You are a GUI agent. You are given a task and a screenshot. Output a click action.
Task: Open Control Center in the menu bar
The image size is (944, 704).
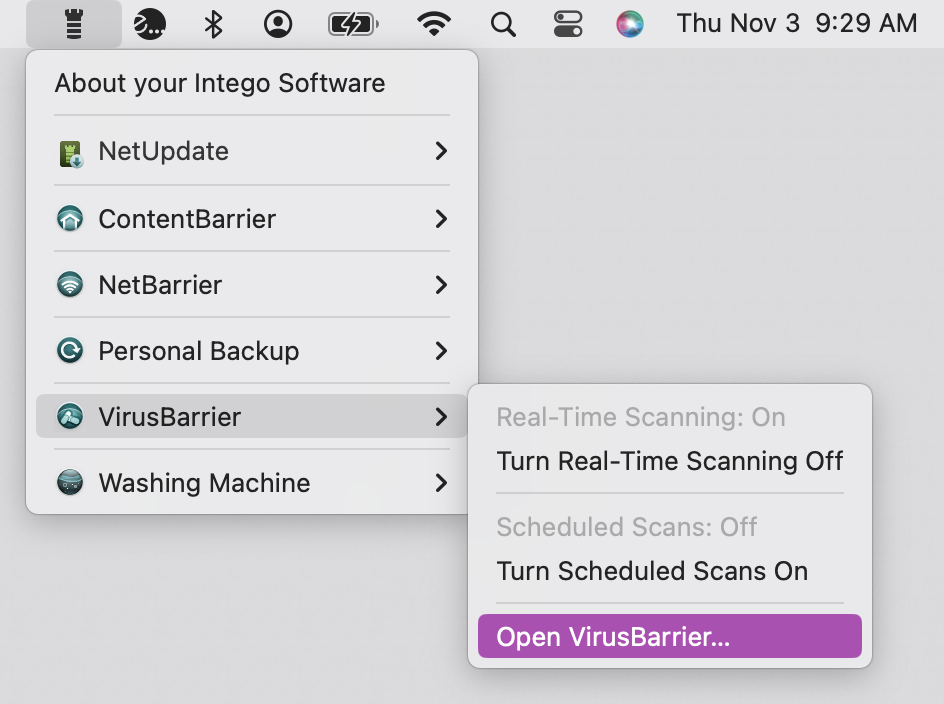click(x=567, y=24)
